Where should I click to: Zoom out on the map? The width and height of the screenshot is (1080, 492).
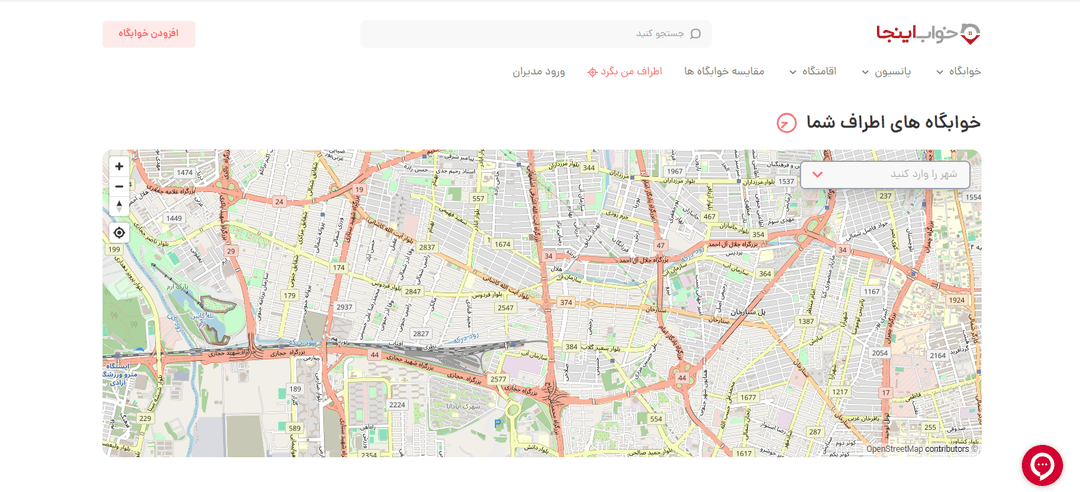pyautogui.click(x=119, y=186)
